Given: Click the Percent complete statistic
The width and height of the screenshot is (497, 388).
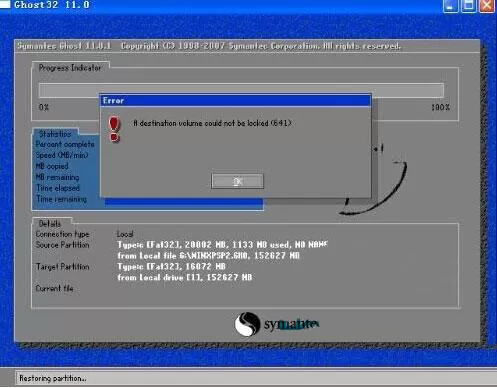Looking at the screenshot, I should [x=65, y=144].
